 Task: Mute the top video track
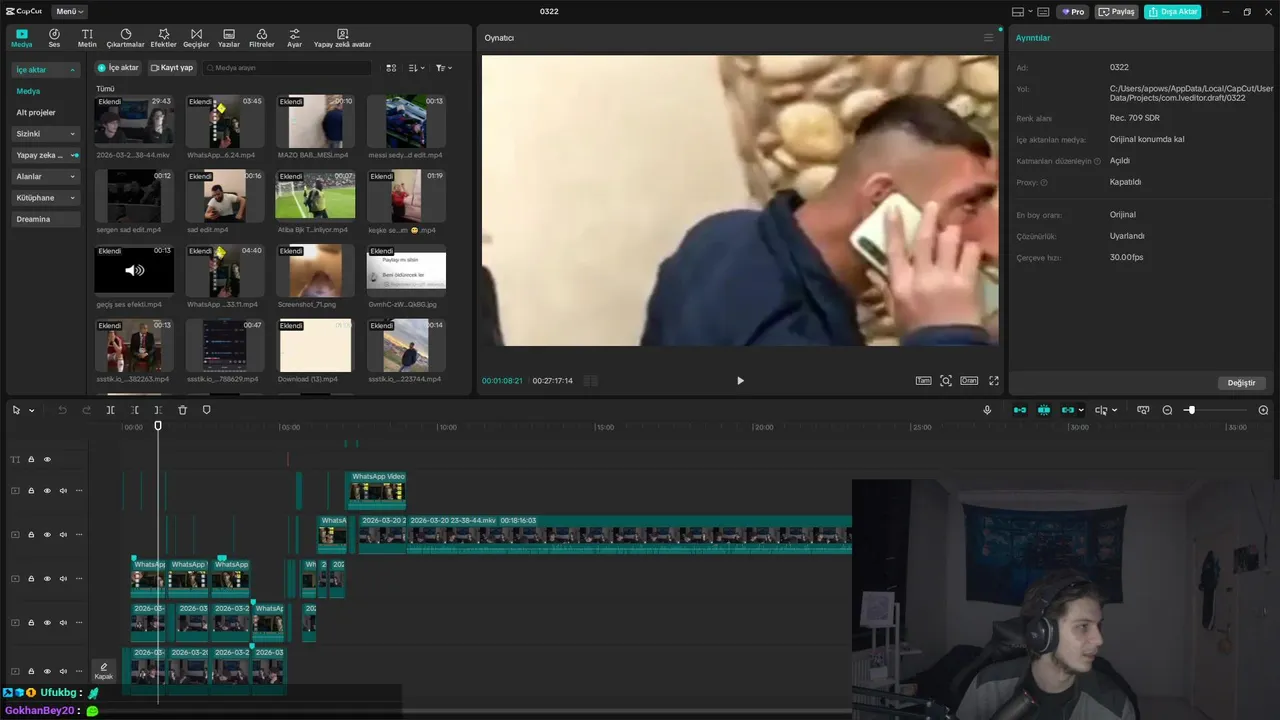click(x=63, y=490)
